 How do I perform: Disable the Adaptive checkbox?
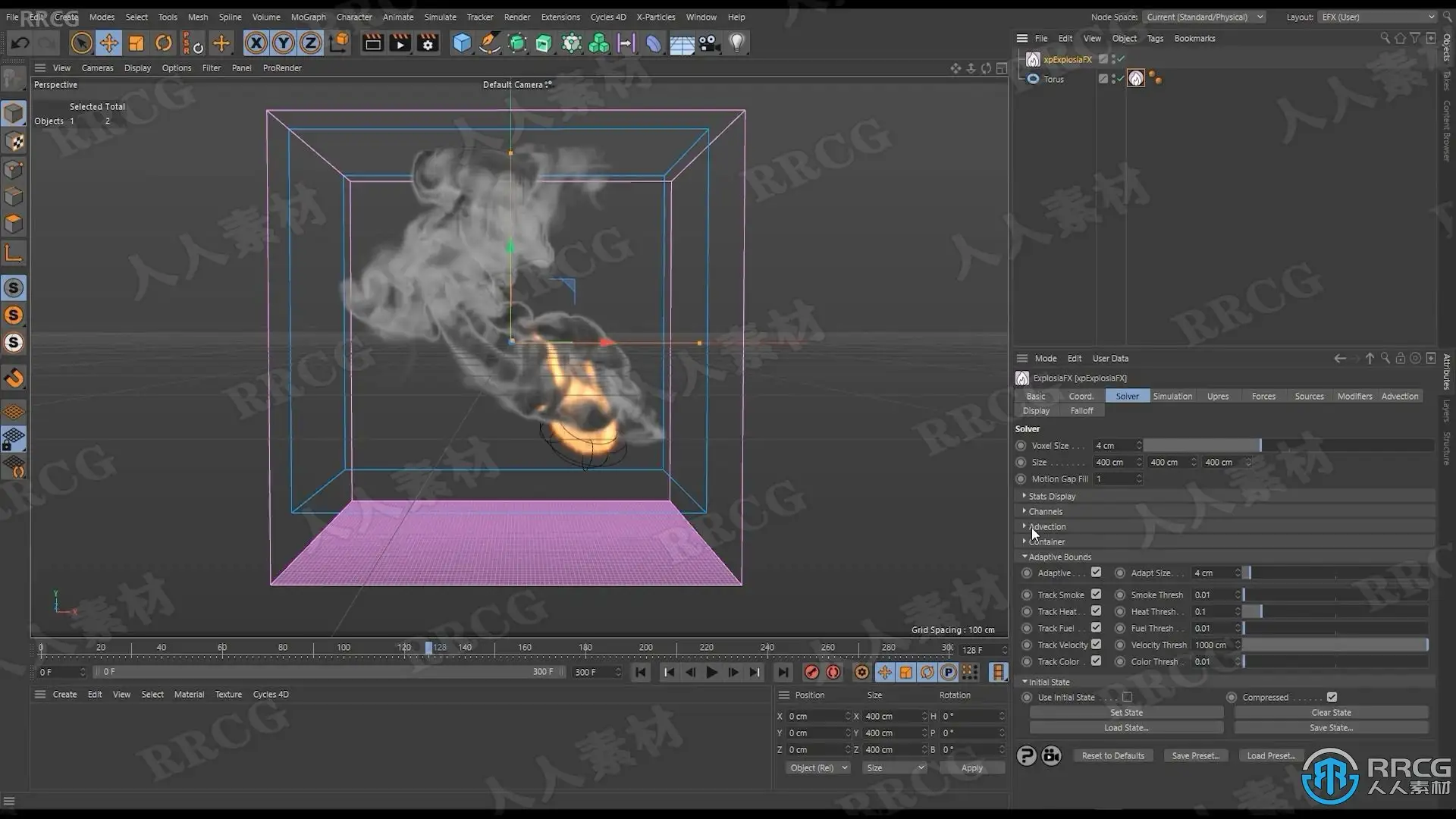pos(1096,573)
